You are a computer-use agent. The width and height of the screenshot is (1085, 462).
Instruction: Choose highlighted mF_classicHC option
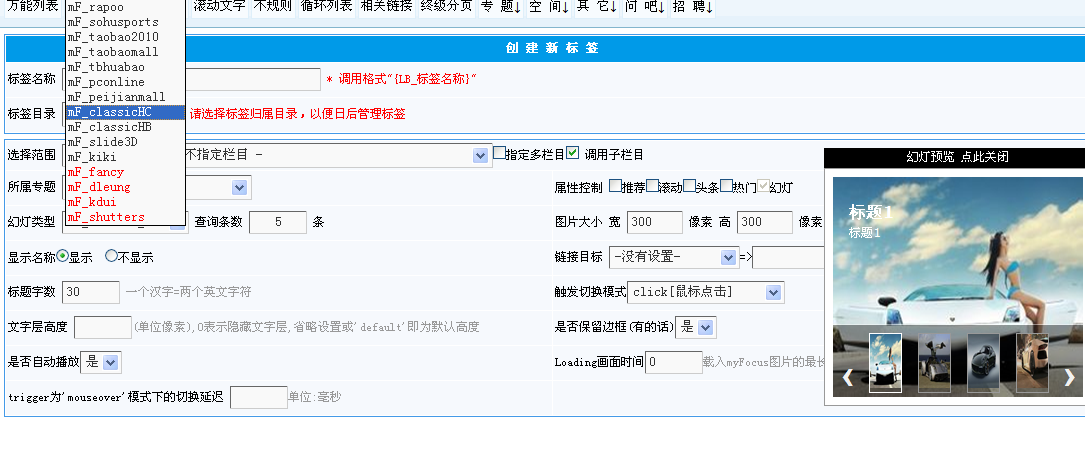125,112
